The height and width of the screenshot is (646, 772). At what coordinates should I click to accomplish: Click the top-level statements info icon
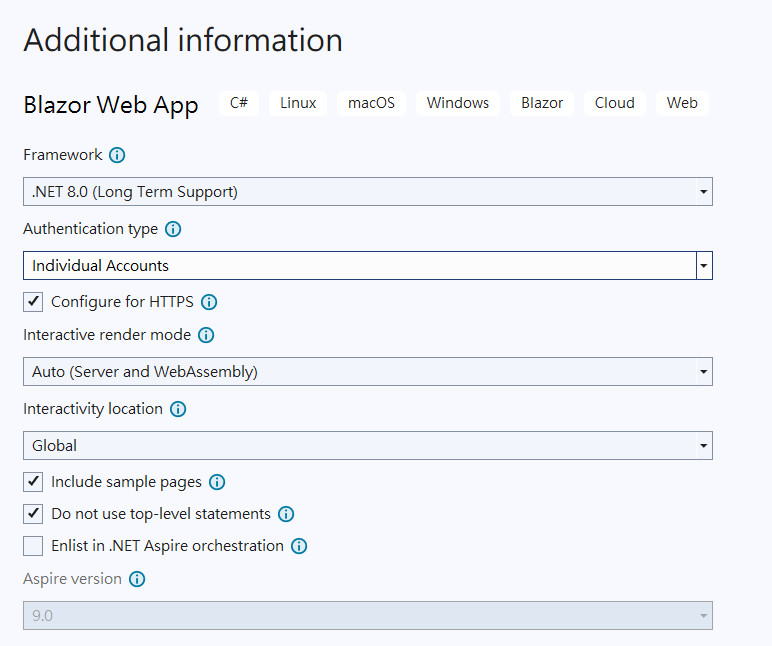[x=286, y=514]
